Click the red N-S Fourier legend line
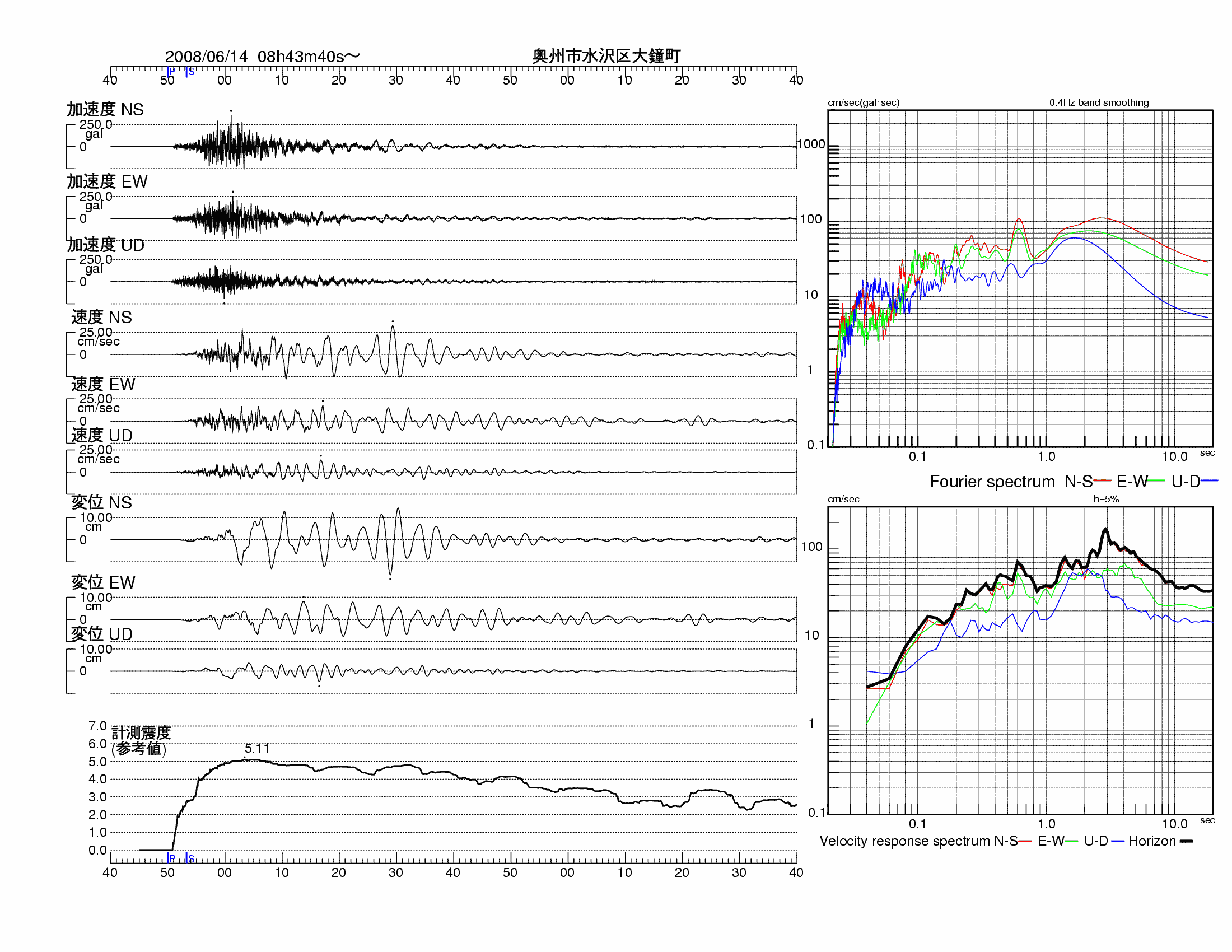 pos(1102,481)
